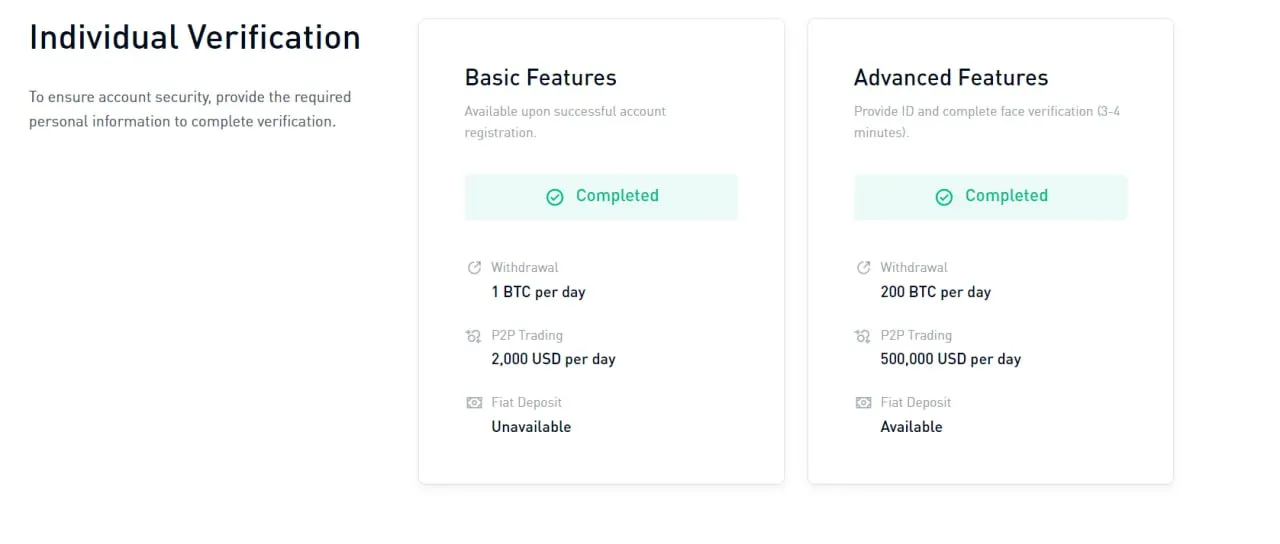Click the 200 BTC per day withdrawal limit
Image resolution: width=1280 pixels, height=544 pixels.
935,292
